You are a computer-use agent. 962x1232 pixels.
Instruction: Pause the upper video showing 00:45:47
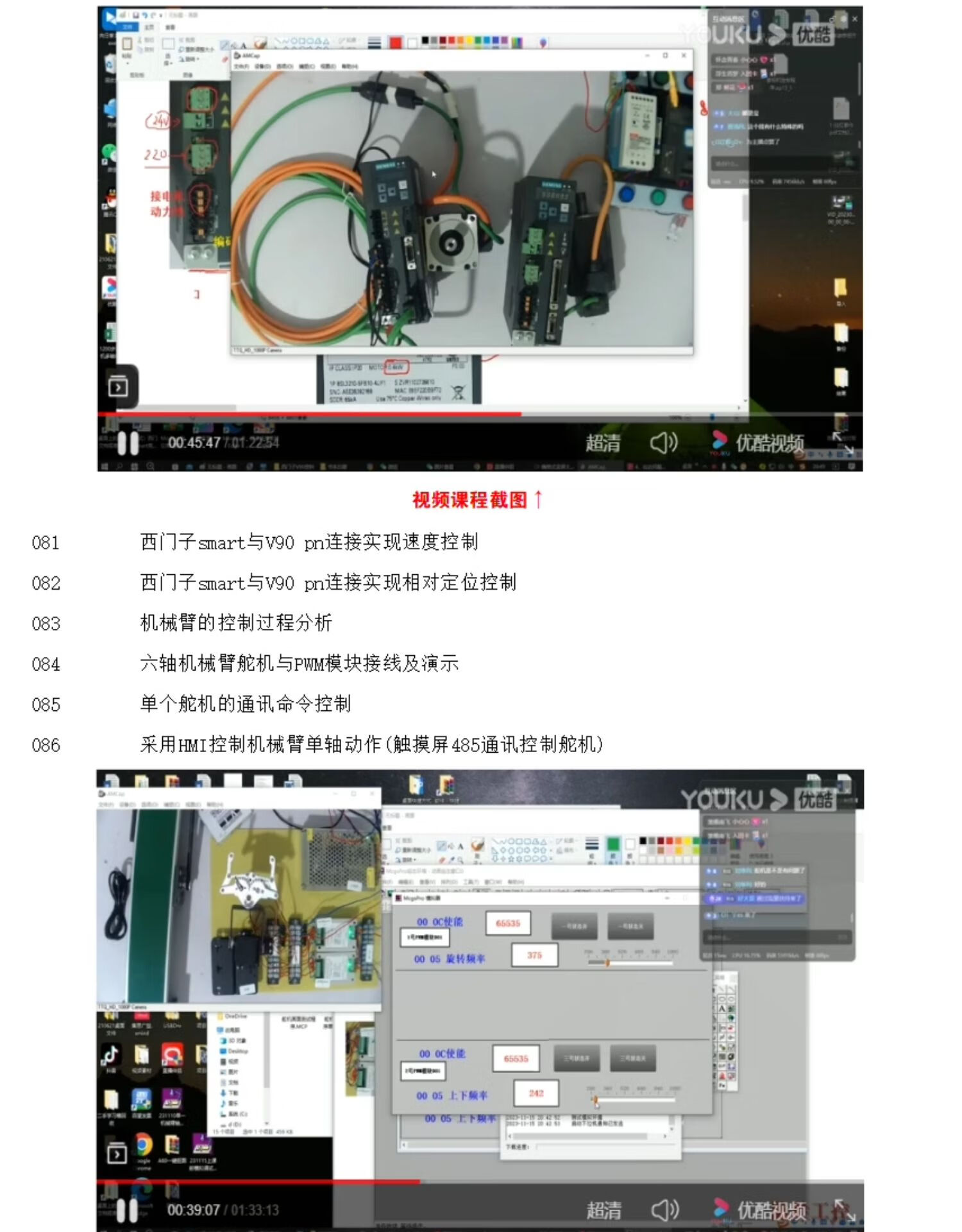click(128, 443)
